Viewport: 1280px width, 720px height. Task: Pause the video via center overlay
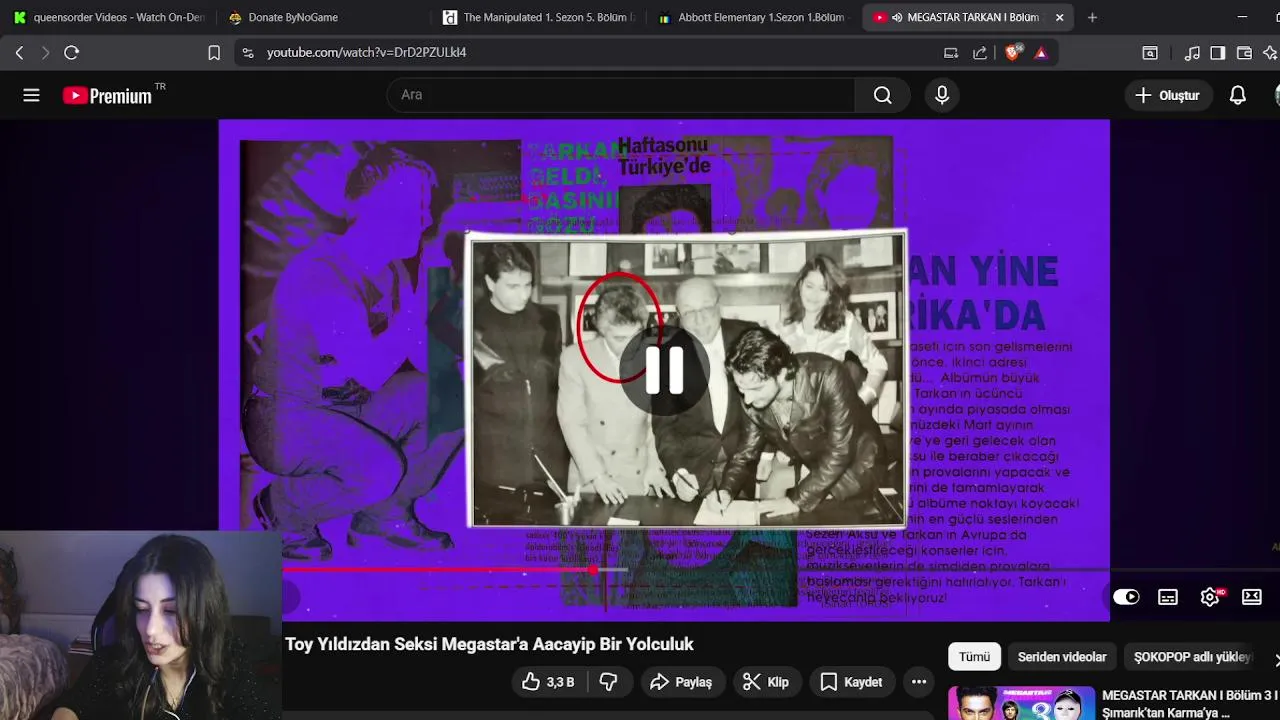(664, 369)
